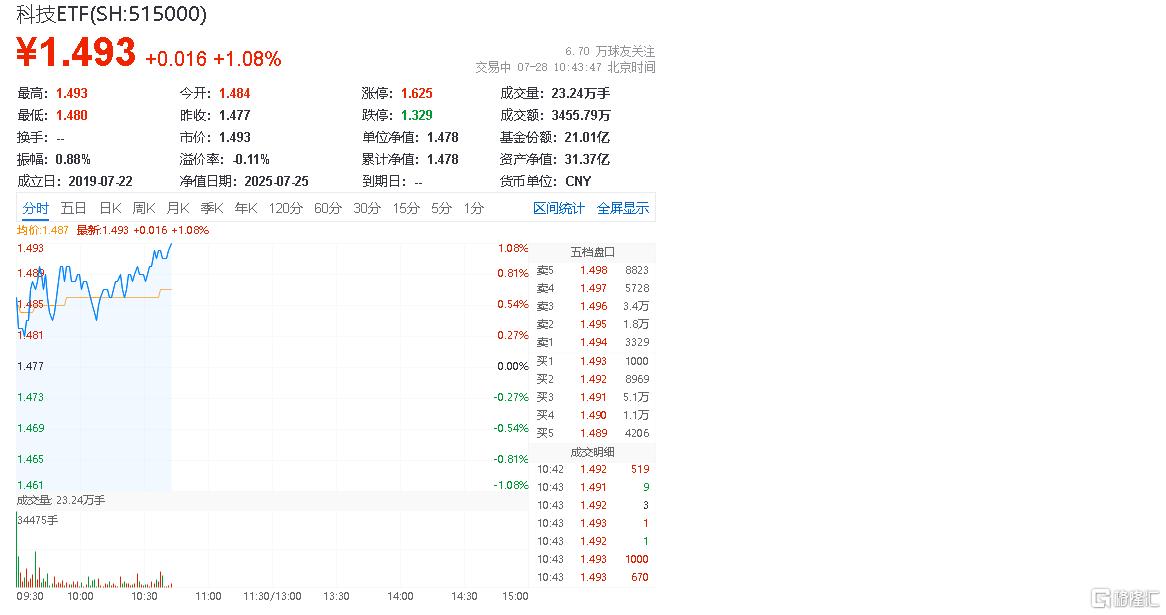Click the 跌停 value 1.329
1166x615 pixels.
[416, 115]
